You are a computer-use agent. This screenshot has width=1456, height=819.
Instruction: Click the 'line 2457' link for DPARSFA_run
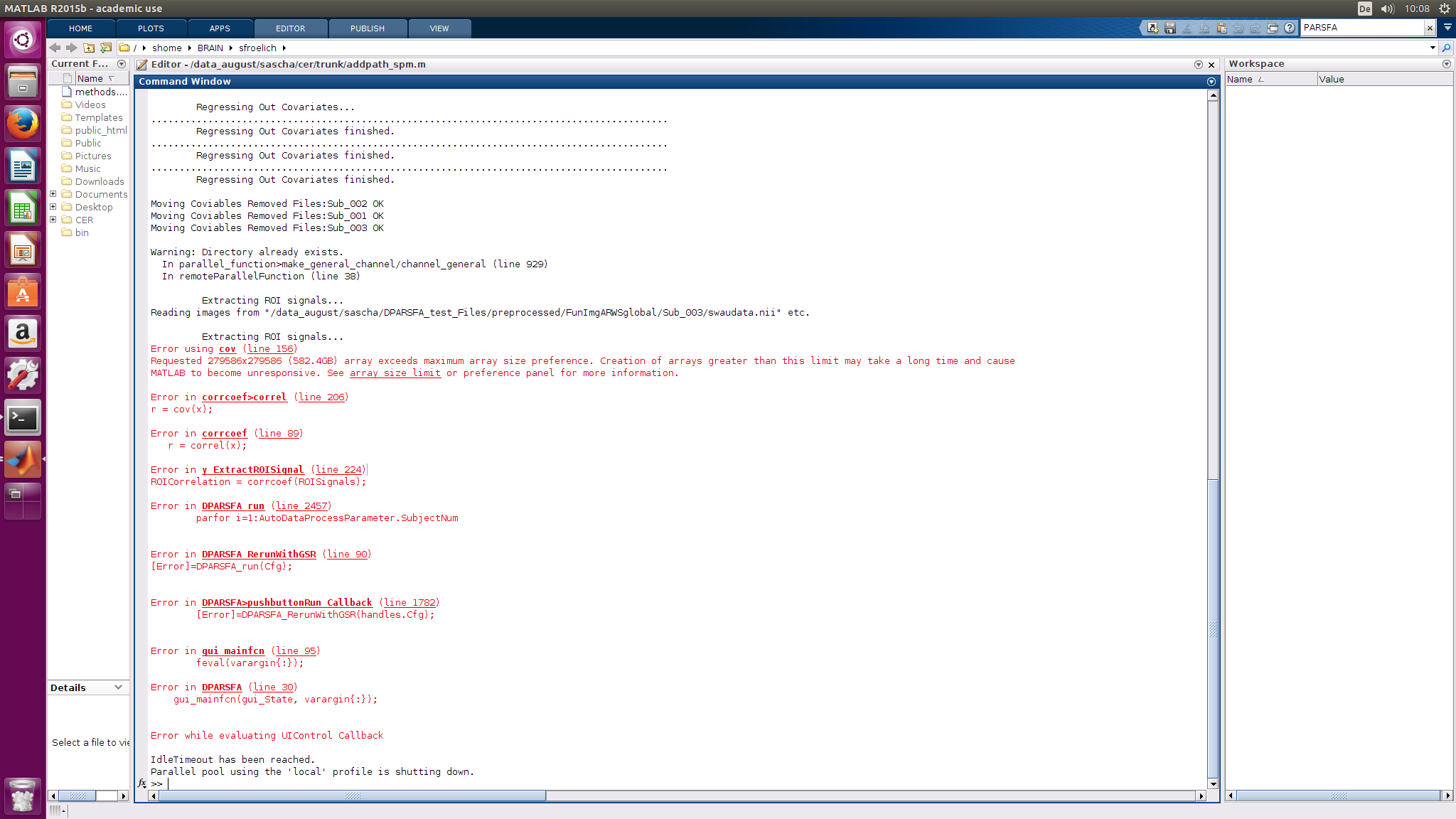coord(301,506)
